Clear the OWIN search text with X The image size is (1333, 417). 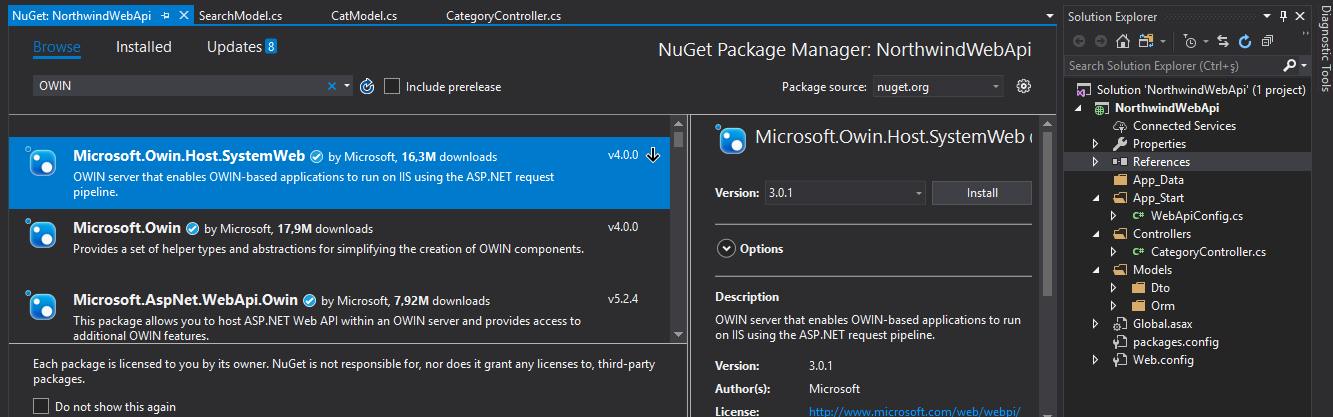pos(332,87)
